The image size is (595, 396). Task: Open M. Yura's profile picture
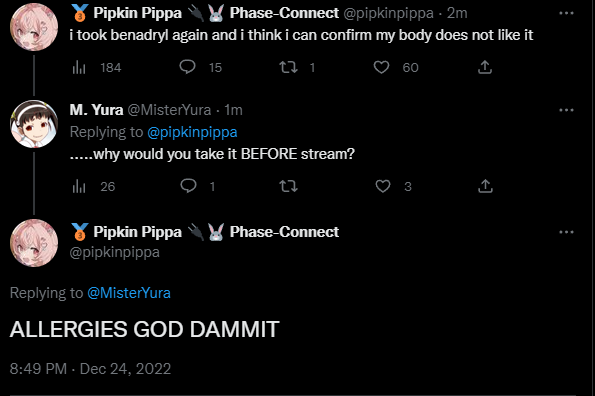pyautogui.click(x=34, y=124)
